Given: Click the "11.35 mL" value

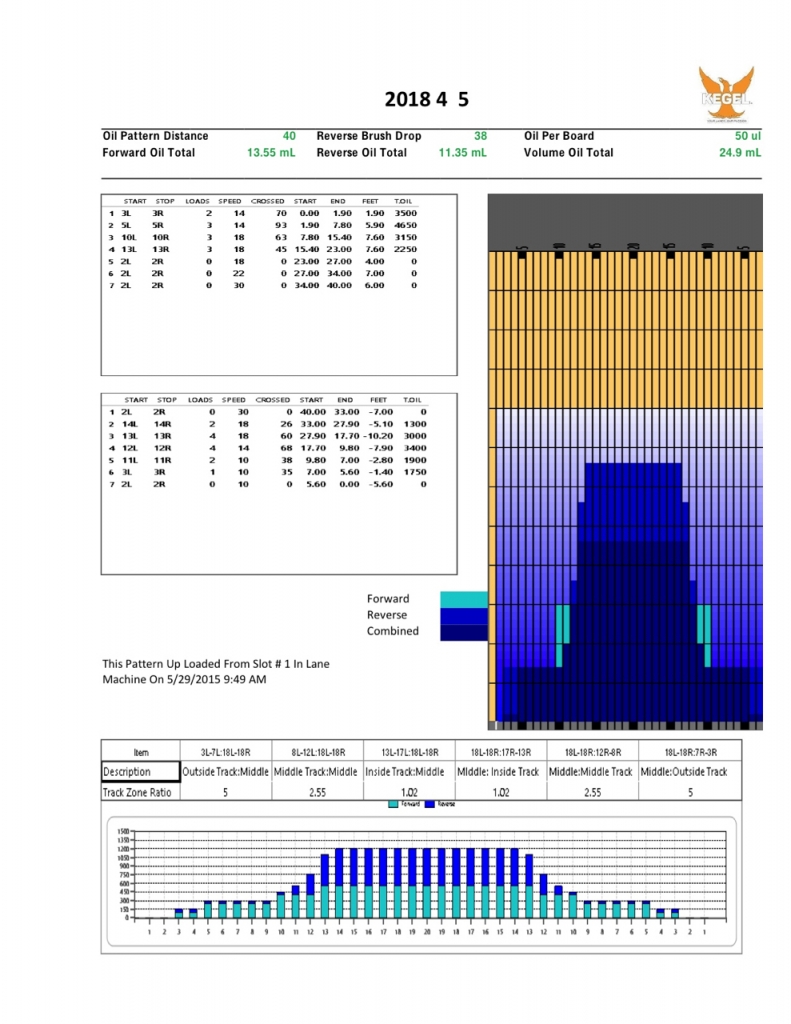Looking at the screenshot, I should click(x=462, y=152).
